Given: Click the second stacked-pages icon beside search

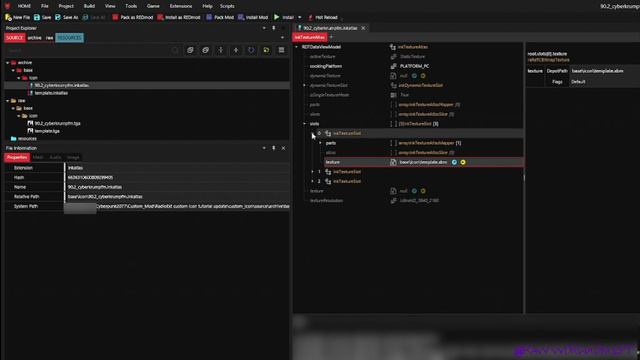Looking at the screenshot, I should pos(205,50).
